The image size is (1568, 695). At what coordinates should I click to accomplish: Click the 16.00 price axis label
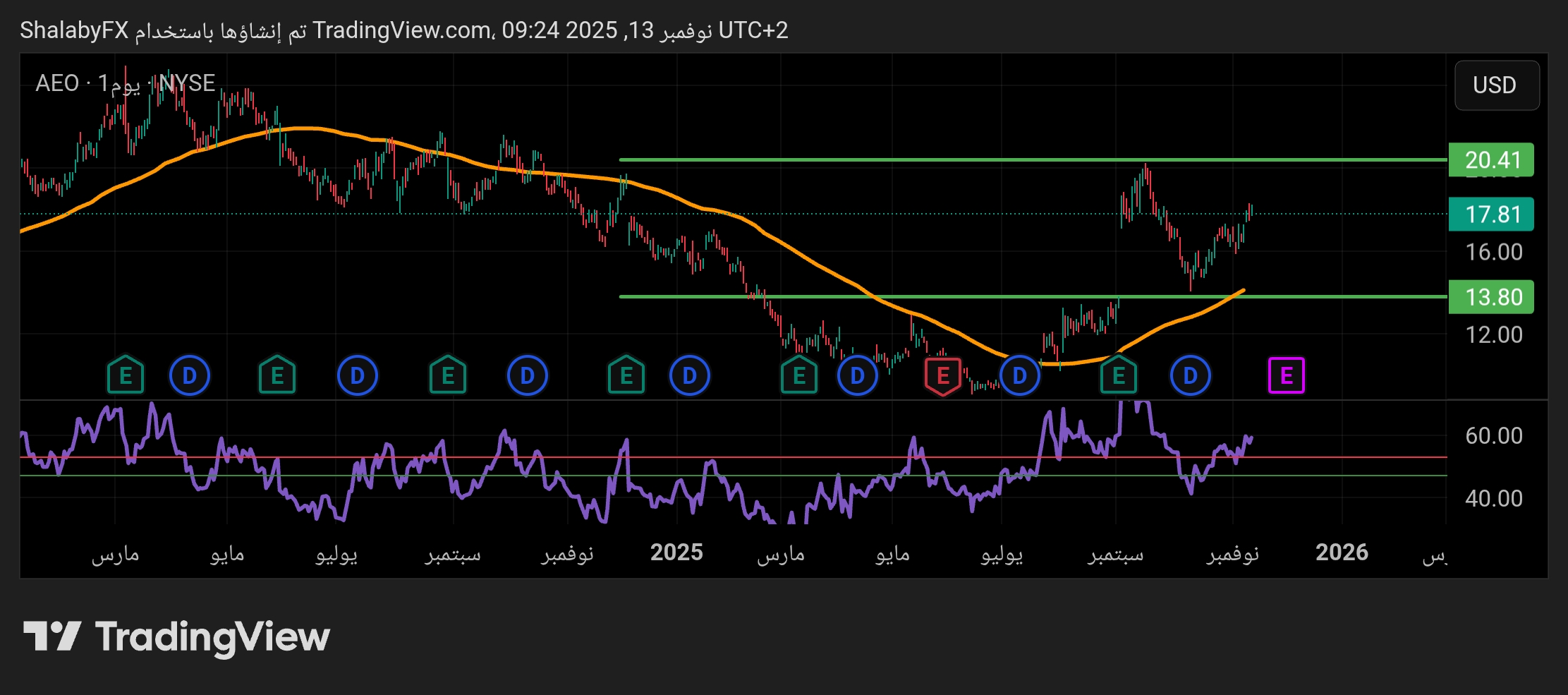click(1493, 253)
